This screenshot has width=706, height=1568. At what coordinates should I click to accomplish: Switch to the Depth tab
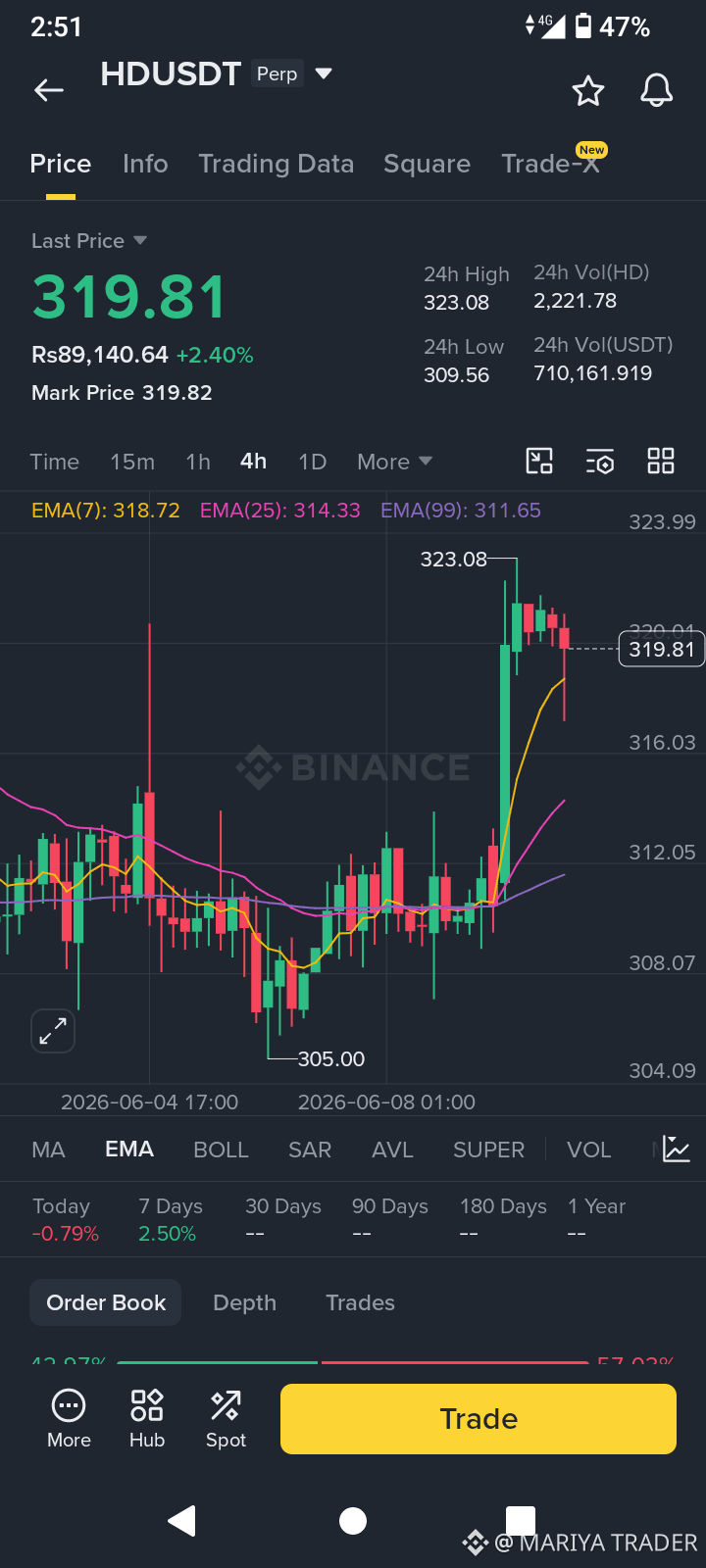tap(245, 1302)
